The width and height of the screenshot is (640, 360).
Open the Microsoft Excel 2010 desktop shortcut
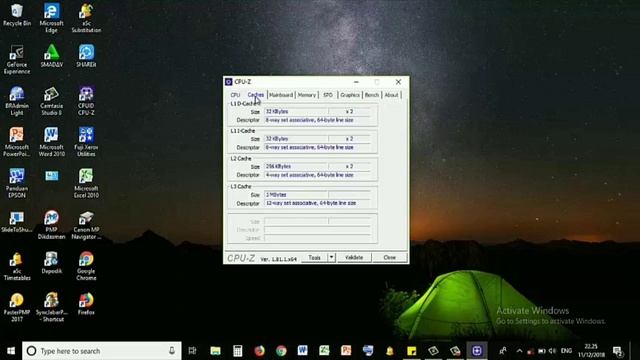pos(86,183)
